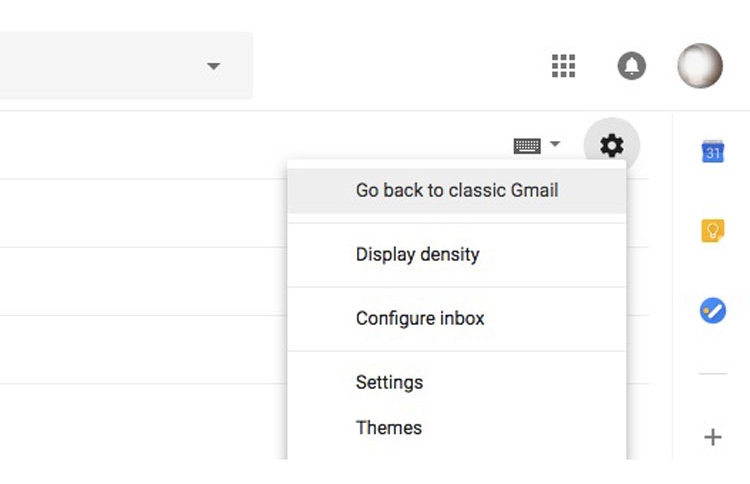The width and height of the screenshot is (750, 484).
Task: Select the first inbox row below toolbar
Action: click(140, 214)
